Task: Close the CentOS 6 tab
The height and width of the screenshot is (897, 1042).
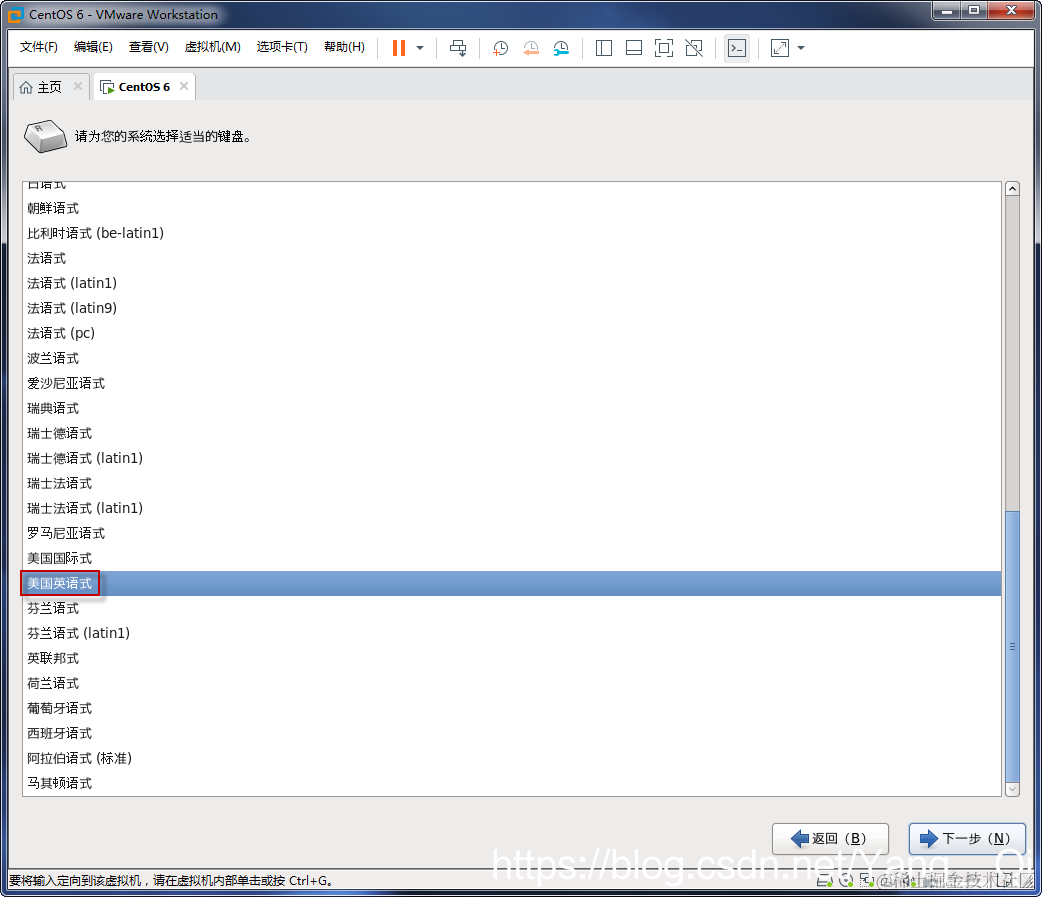Action: pyautogui.click(x=184, y=86)
